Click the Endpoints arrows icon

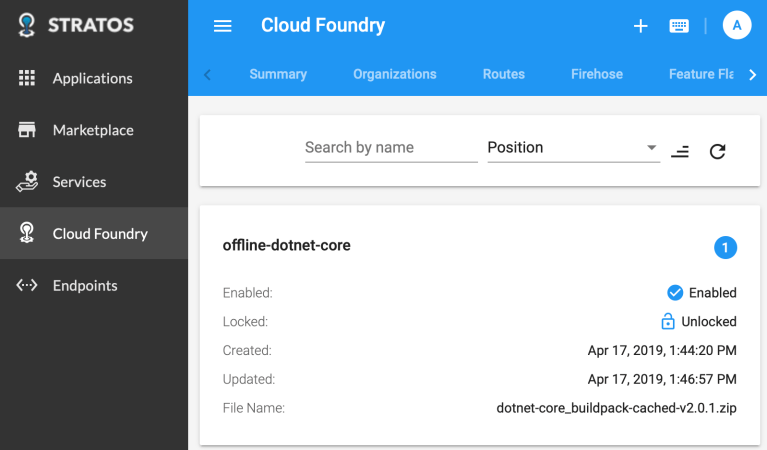point(27,285)
